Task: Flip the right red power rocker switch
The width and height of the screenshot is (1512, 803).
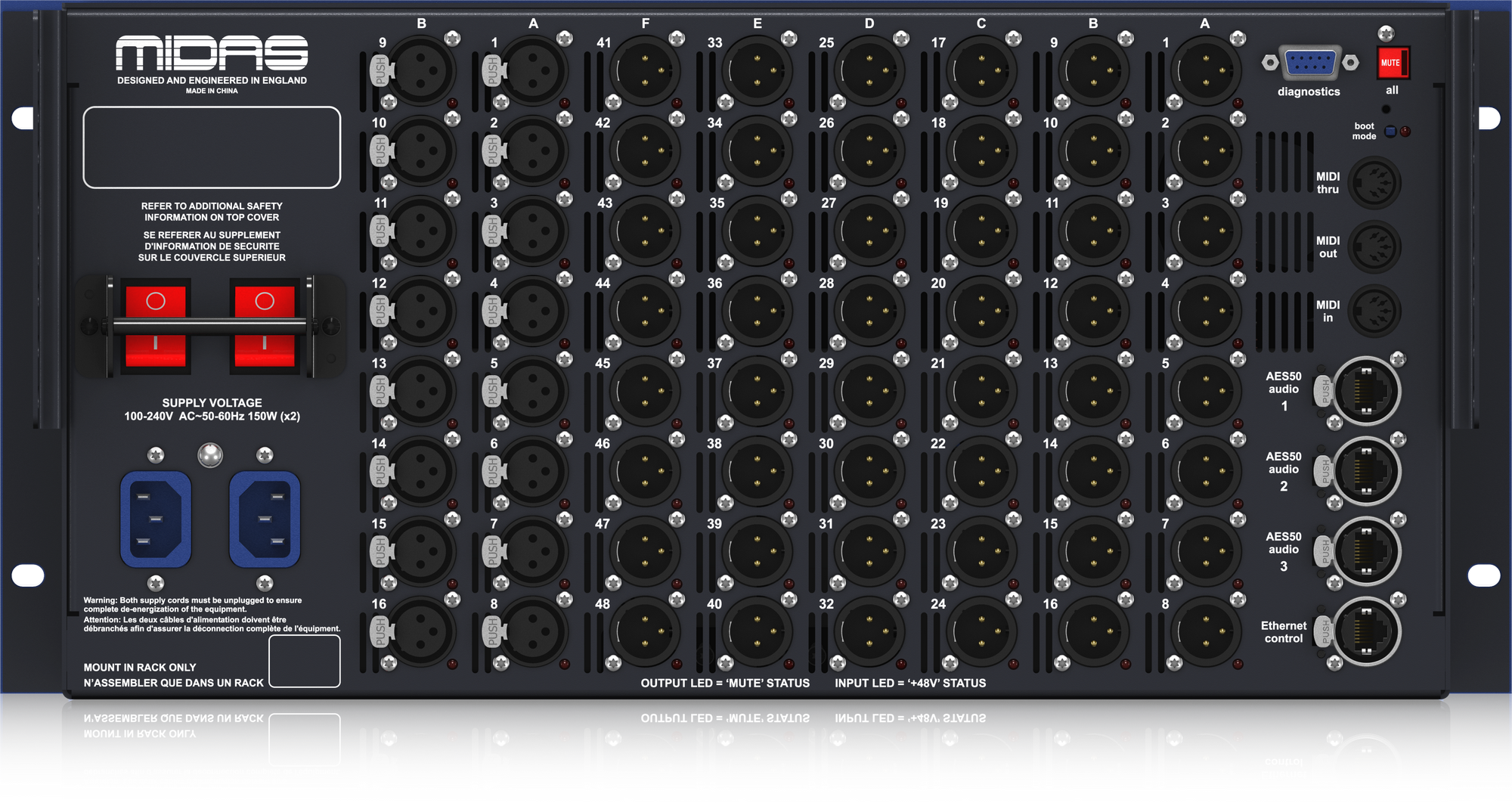Action: pos(265,326)
